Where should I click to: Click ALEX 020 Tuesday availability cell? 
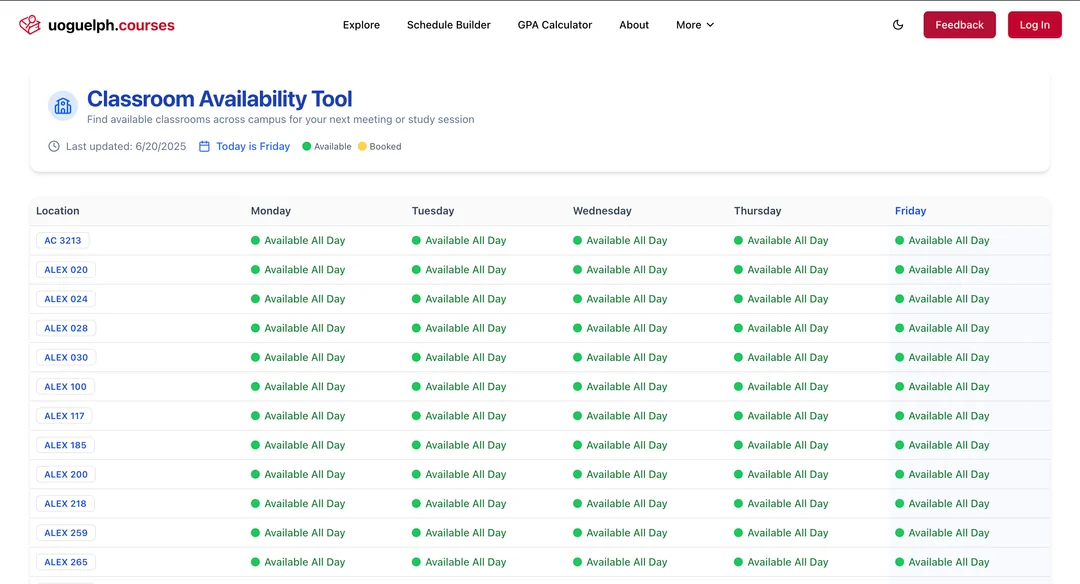[x=459, y=269]
